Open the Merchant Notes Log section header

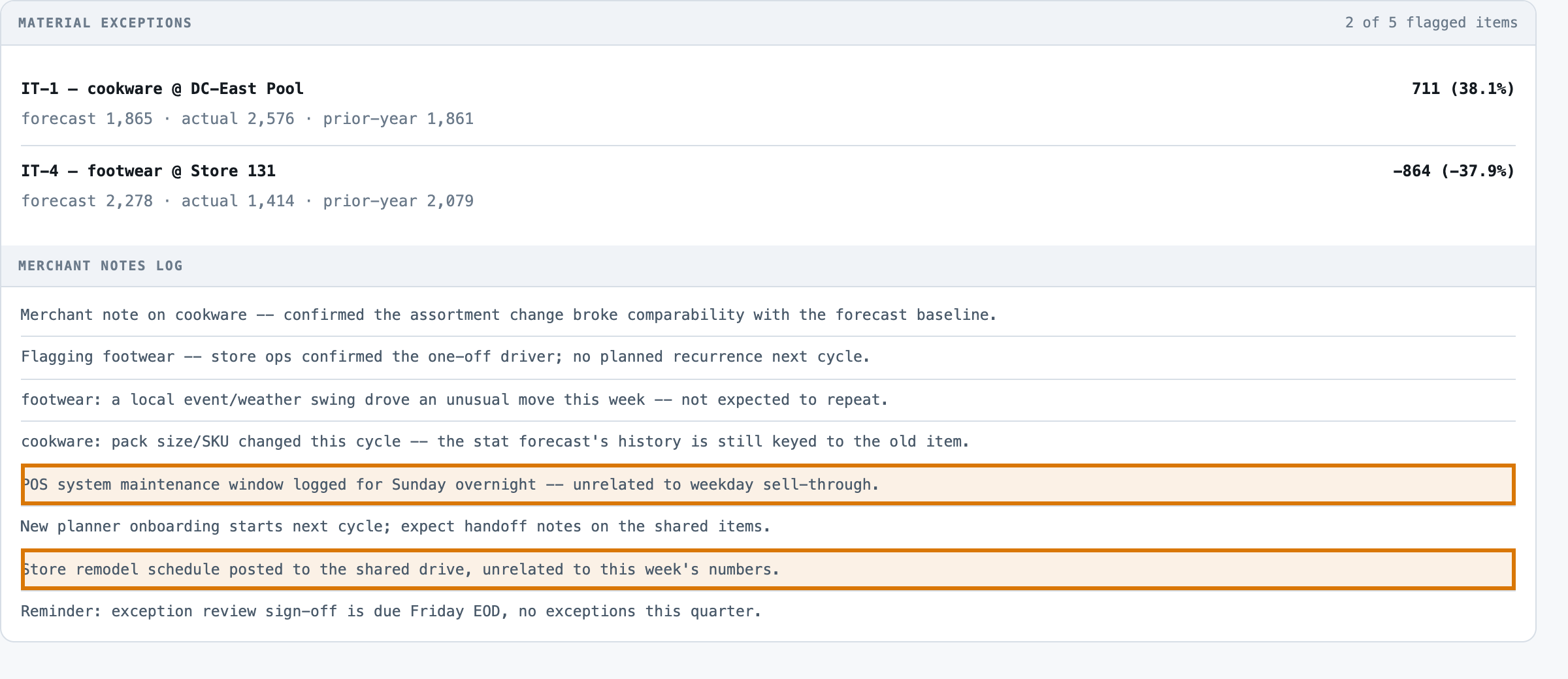point(768,266)
